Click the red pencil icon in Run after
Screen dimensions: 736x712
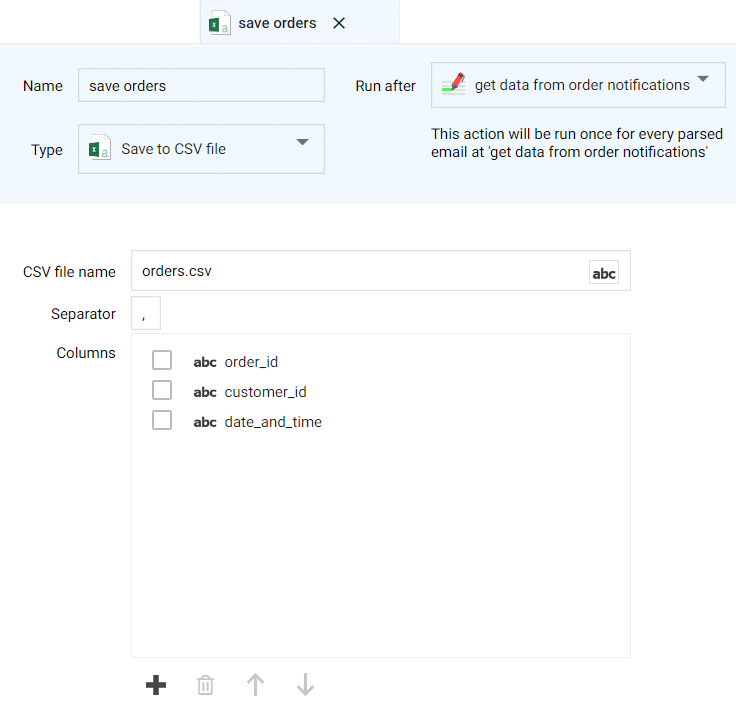pos(453,84)
